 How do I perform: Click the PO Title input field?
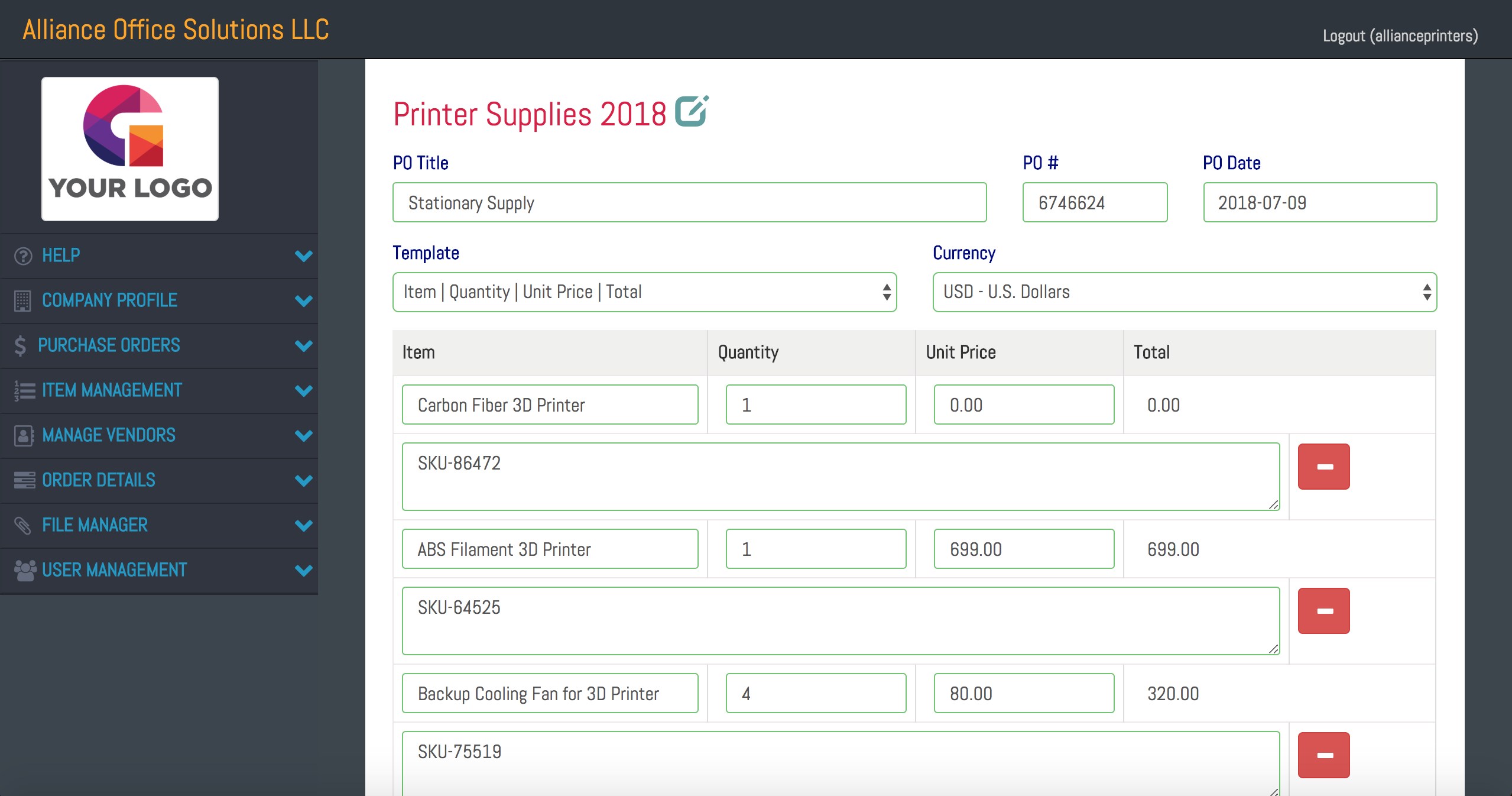point(689,203)
